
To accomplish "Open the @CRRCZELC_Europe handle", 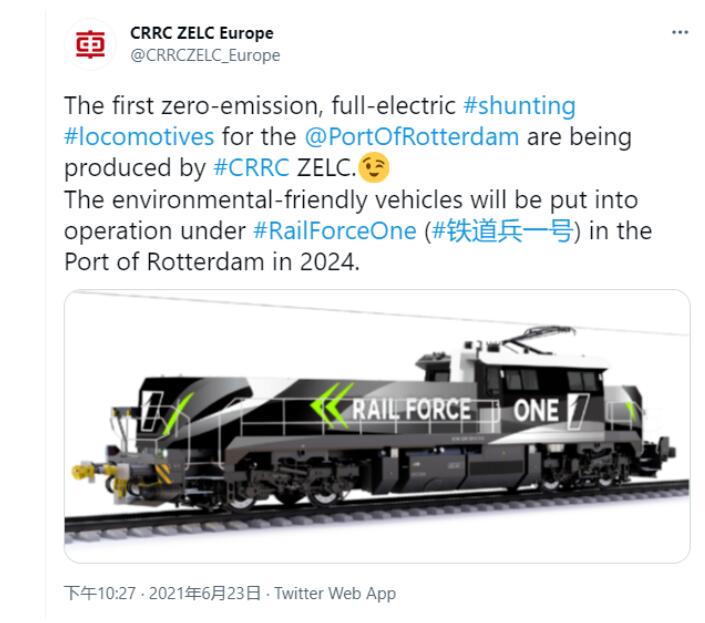I will click(x=205, y=56).
